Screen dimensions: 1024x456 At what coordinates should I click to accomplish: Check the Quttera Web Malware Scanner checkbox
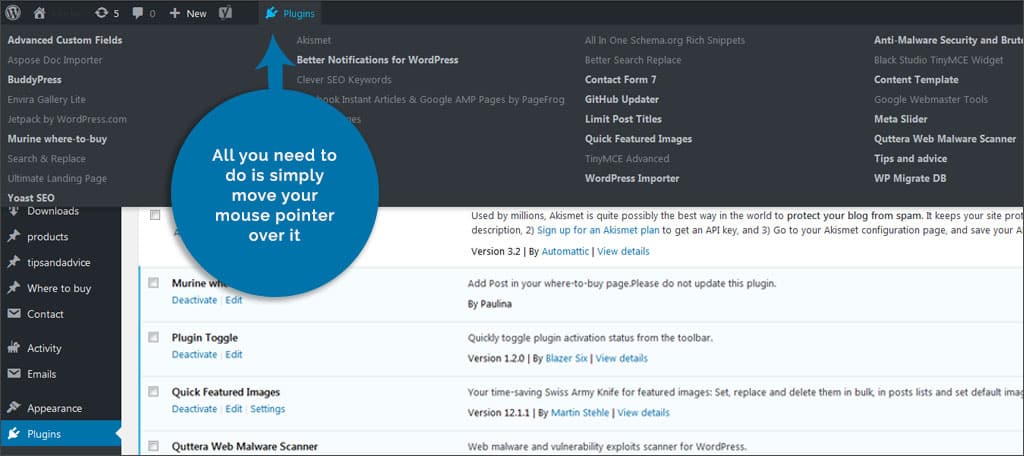click(x=153, y=446)
